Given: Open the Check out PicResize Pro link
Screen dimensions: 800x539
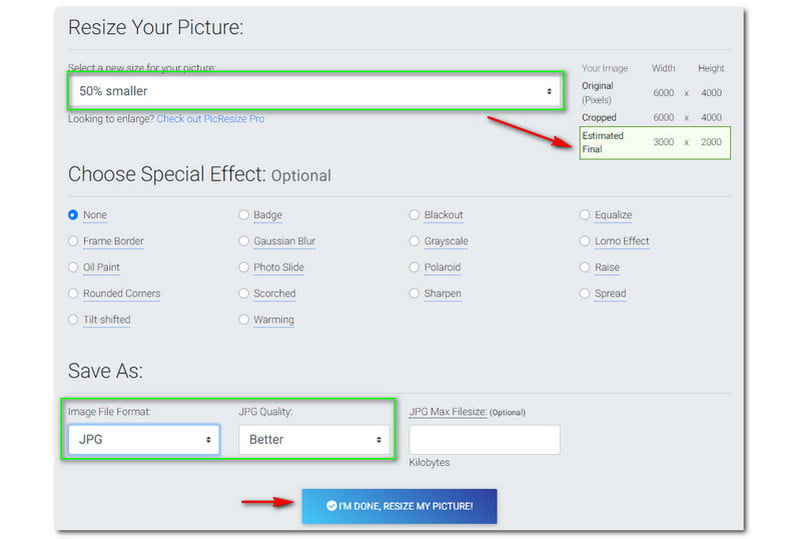Looking at the screenshot, I should 210,119.
